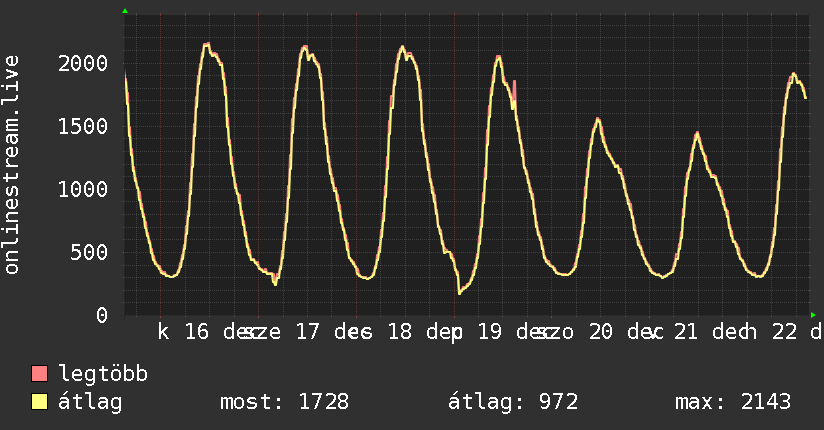Click the onlinestream.live vertical axis title
The height and width of the screenshot is (430, 824).
[x=12, y=165]
